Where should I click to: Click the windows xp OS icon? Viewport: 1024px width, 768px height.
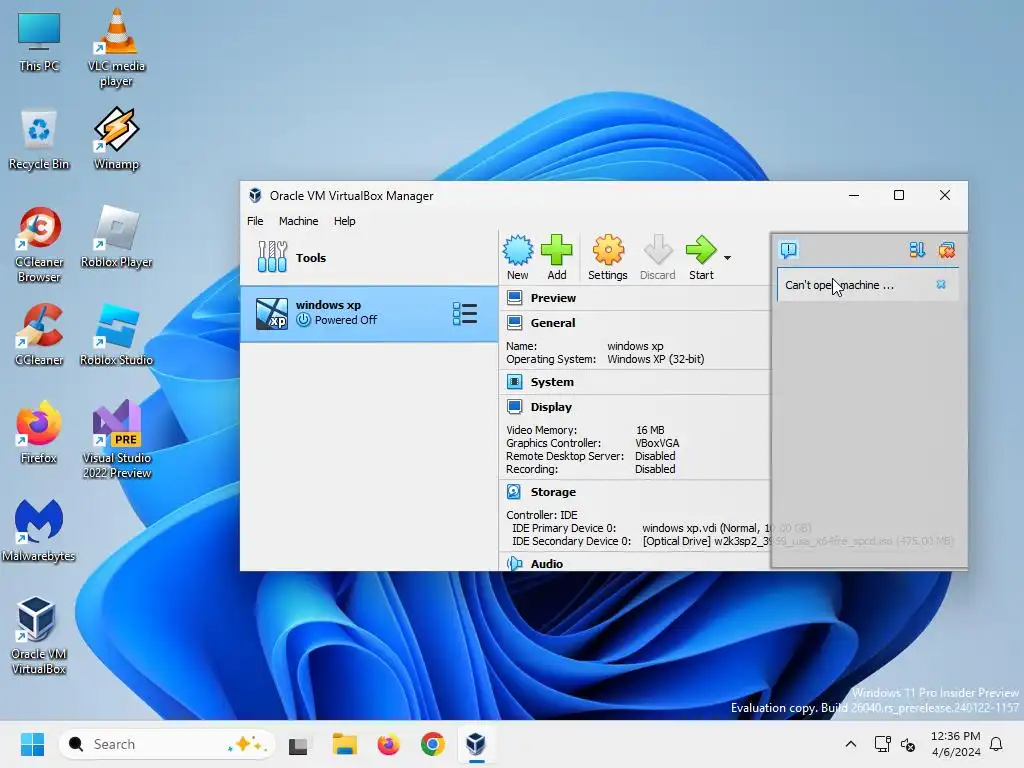pyautogui.click(x=272, y=313)
